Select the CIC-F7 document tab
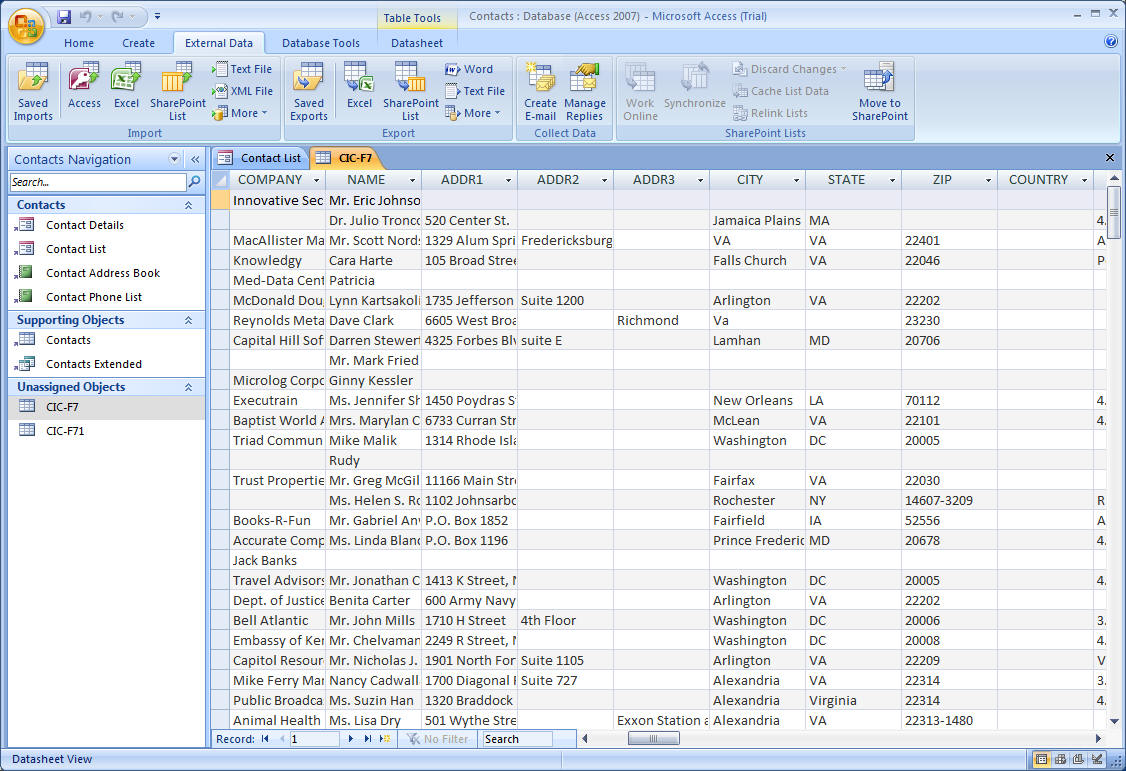 (345, 158)
